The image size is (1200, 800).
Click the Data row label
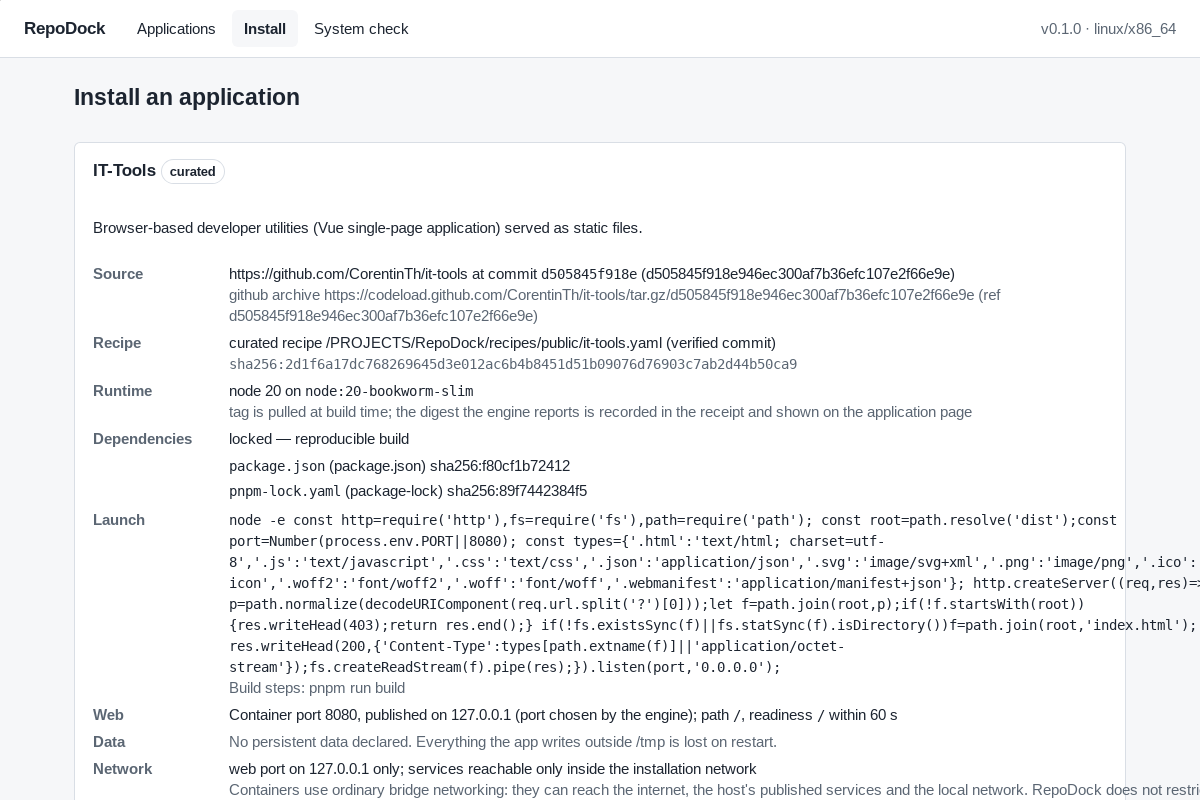pos(109,742)
